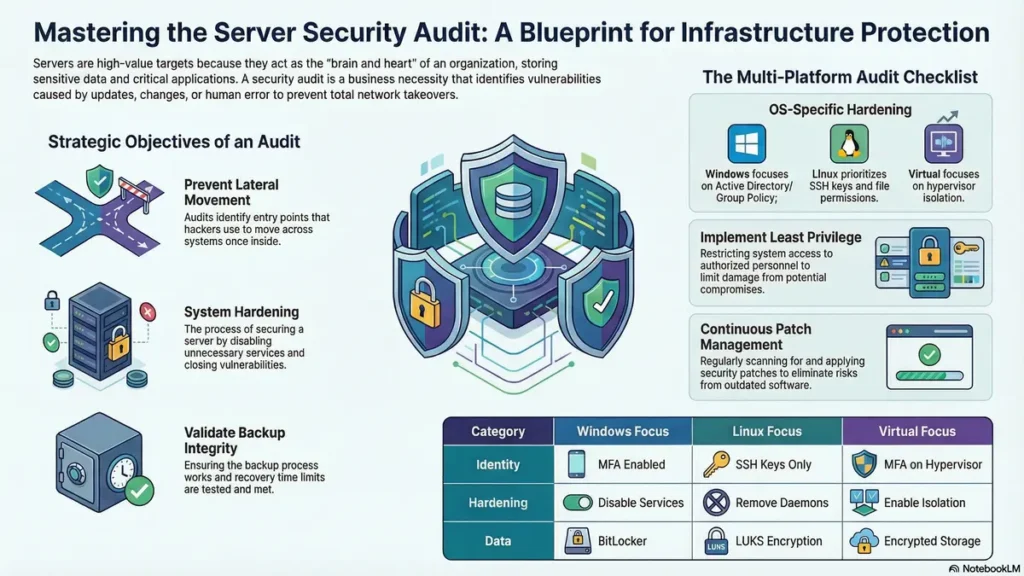Image resolution: width=1024 pixels, height=576 pixels.
Task: Click the locked server rack illustration
Action: (99, 336)
